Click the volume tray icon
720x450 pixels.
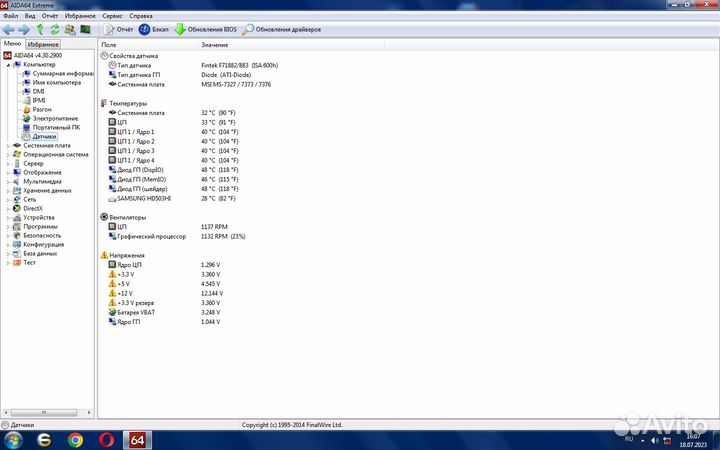pyautogui.click(x=655, y=441)
